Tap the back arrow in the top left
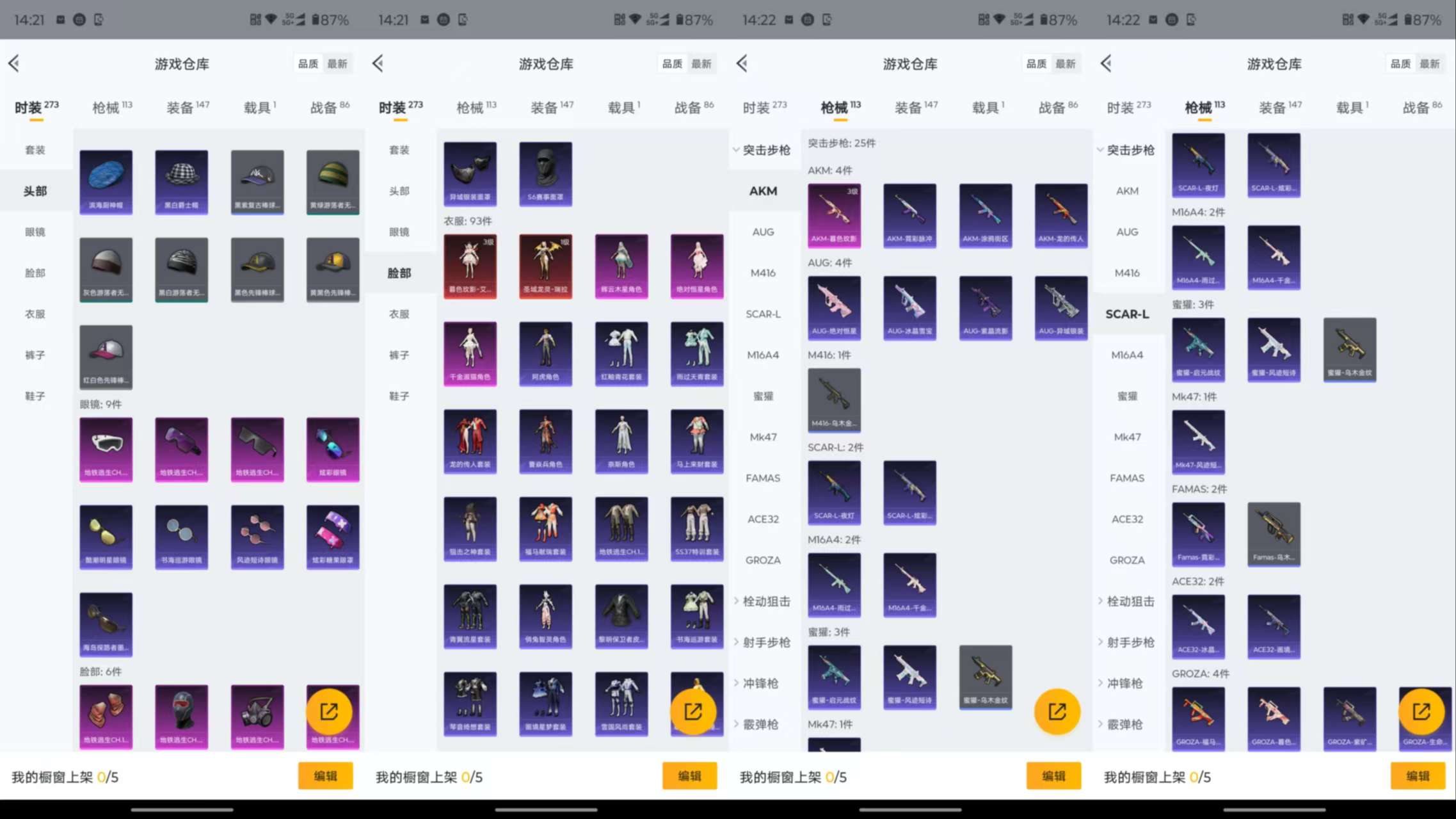This screenshot has height=819, width=1456. click(14, 63)
